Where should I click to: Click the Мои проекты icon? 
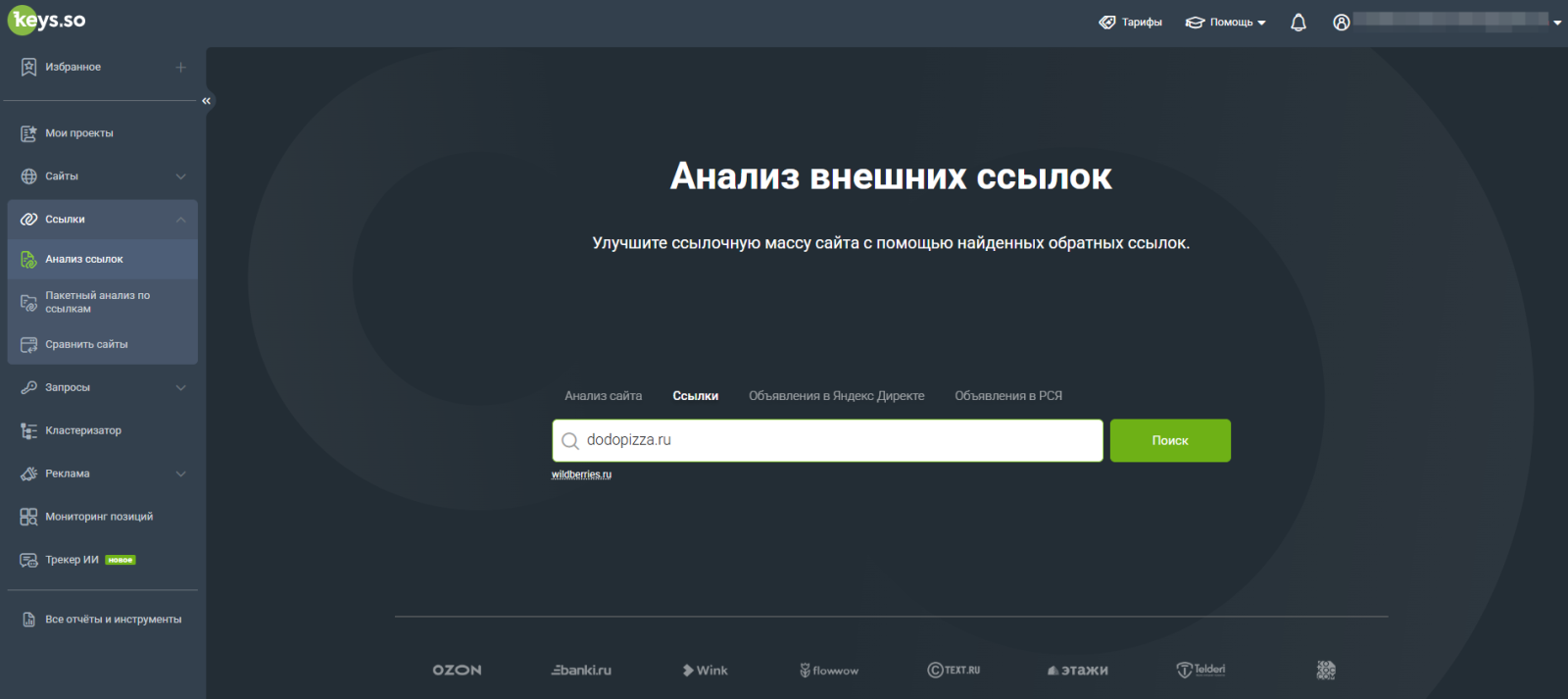[x=28, y=133]
